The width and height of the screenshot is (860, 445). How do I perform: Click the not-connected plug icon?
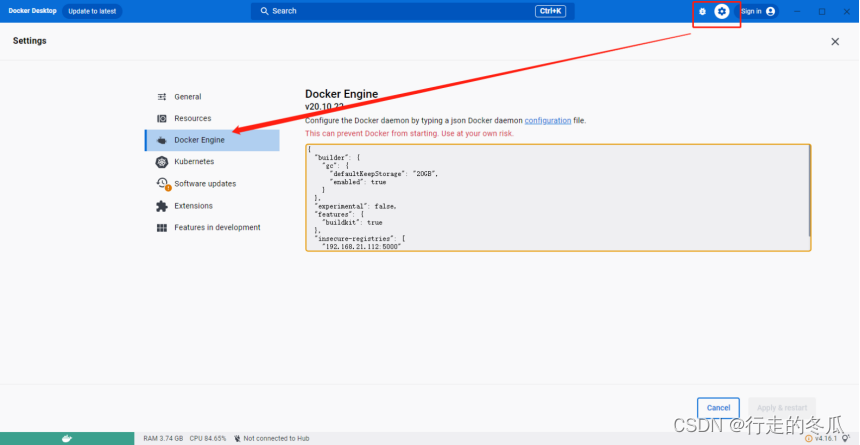point(237,438)
